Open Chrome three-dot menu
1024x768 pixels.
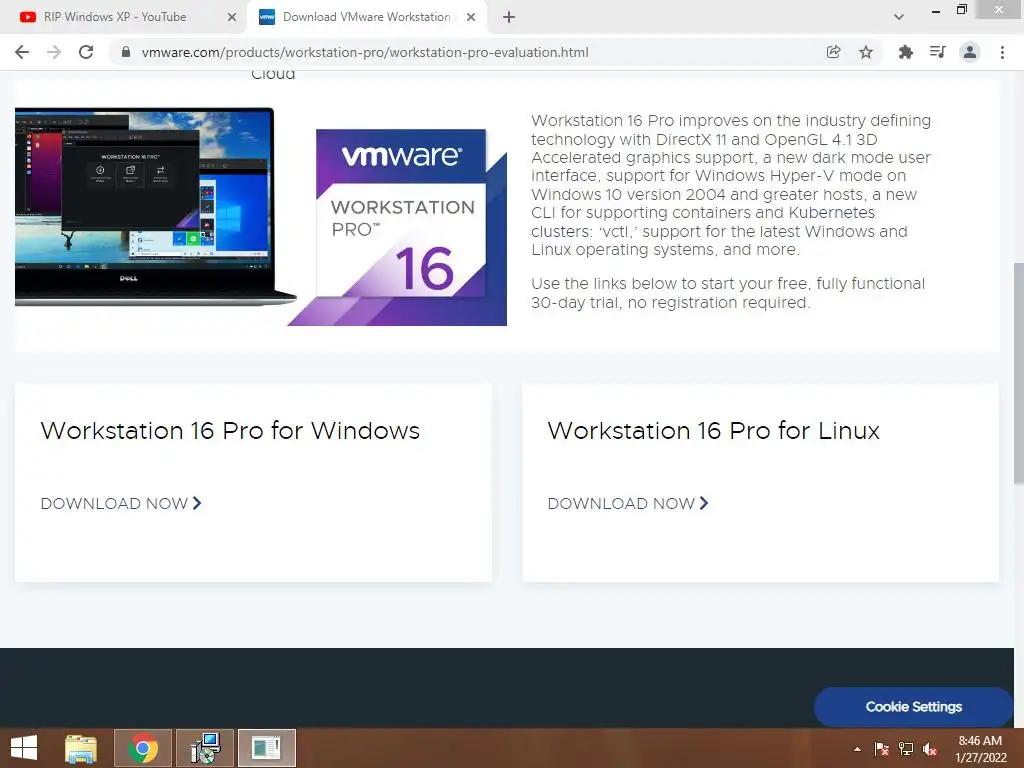click(x=1002, y=52)
